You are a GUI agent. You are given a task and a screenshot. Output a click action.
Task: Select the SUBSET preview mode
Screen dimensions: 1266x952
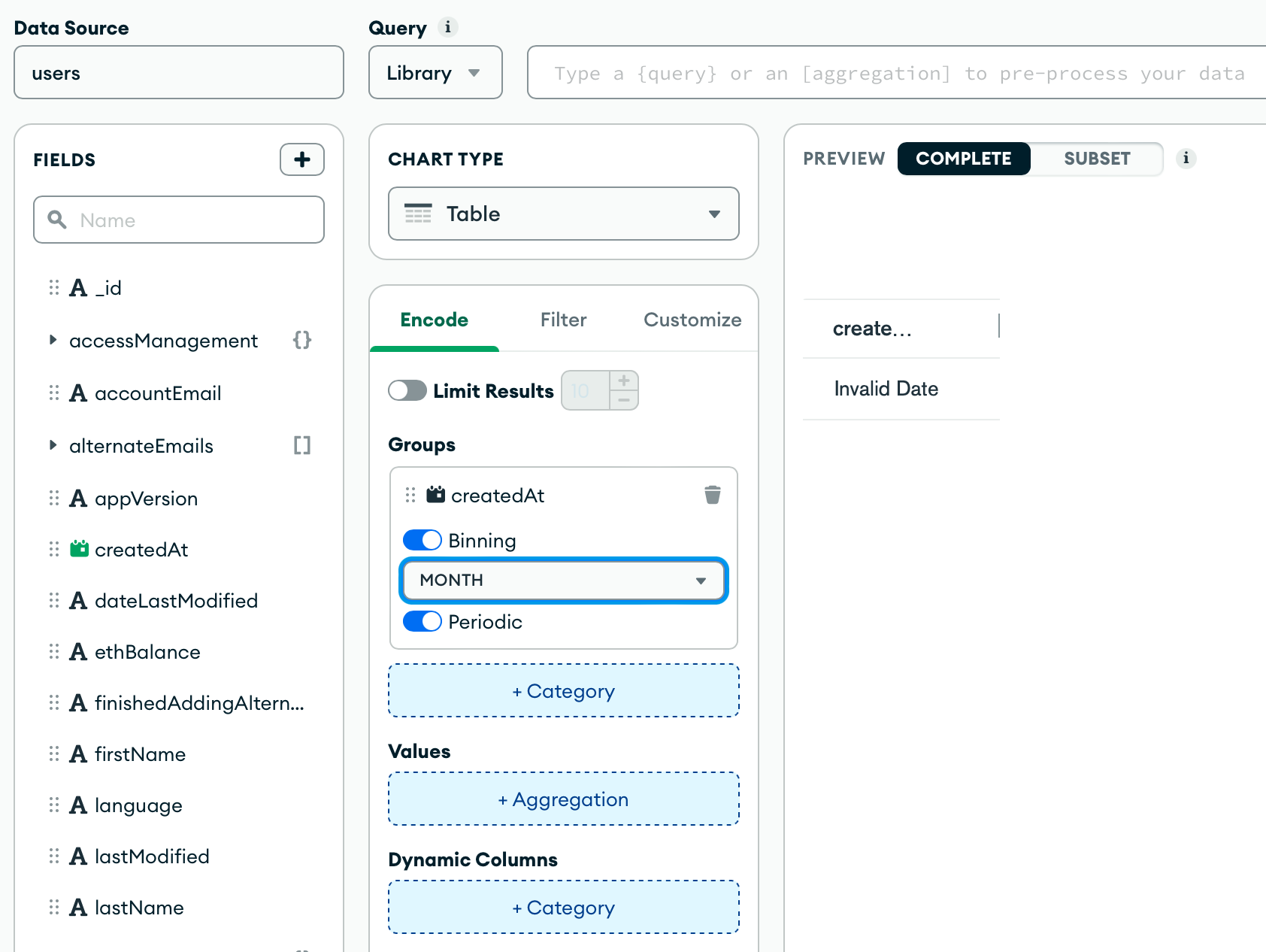pyautogui.click(x=1096, y=159)
